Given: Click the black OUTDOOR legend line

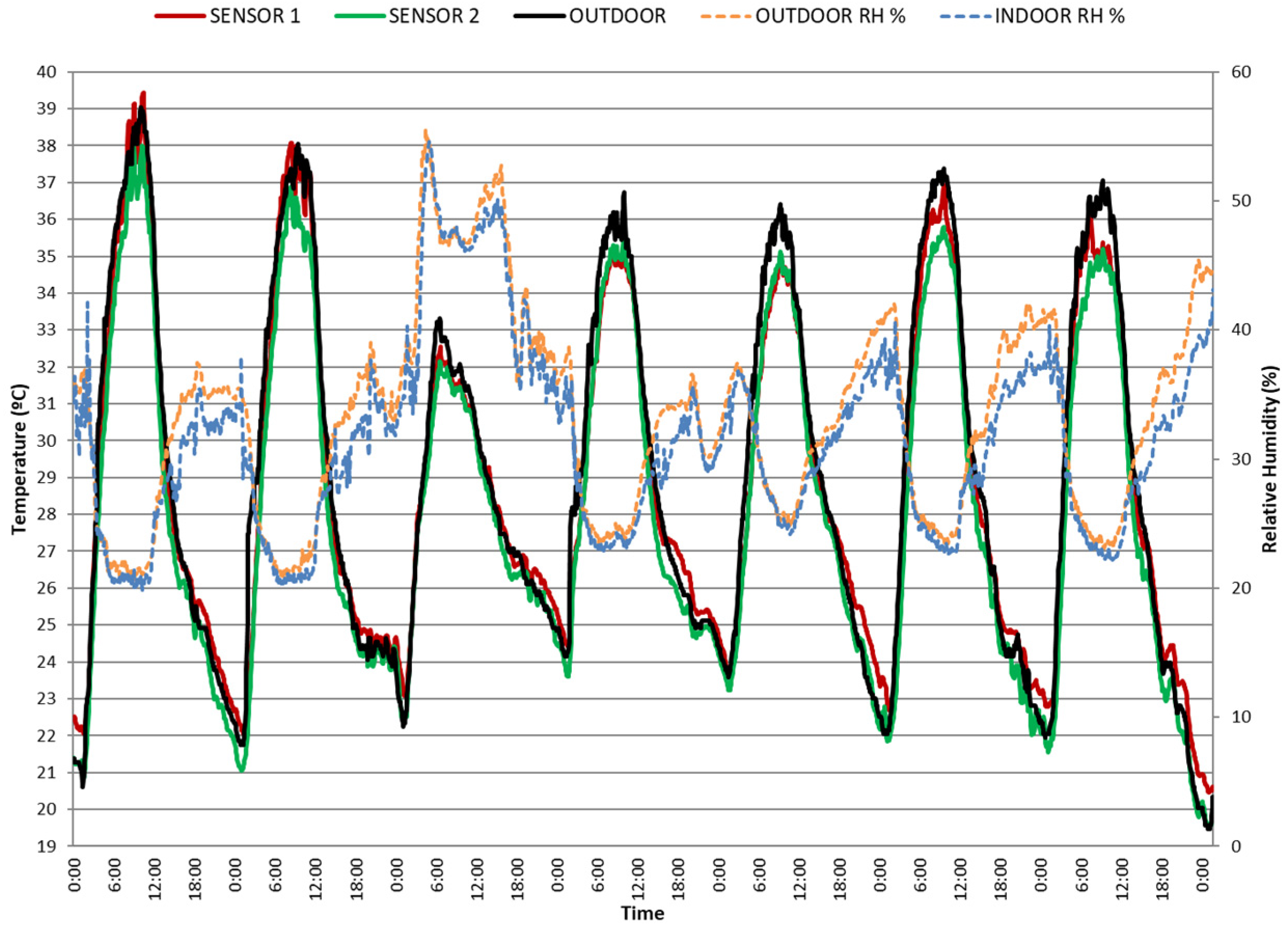Looking at the screenshot, I should coord(540,17).
